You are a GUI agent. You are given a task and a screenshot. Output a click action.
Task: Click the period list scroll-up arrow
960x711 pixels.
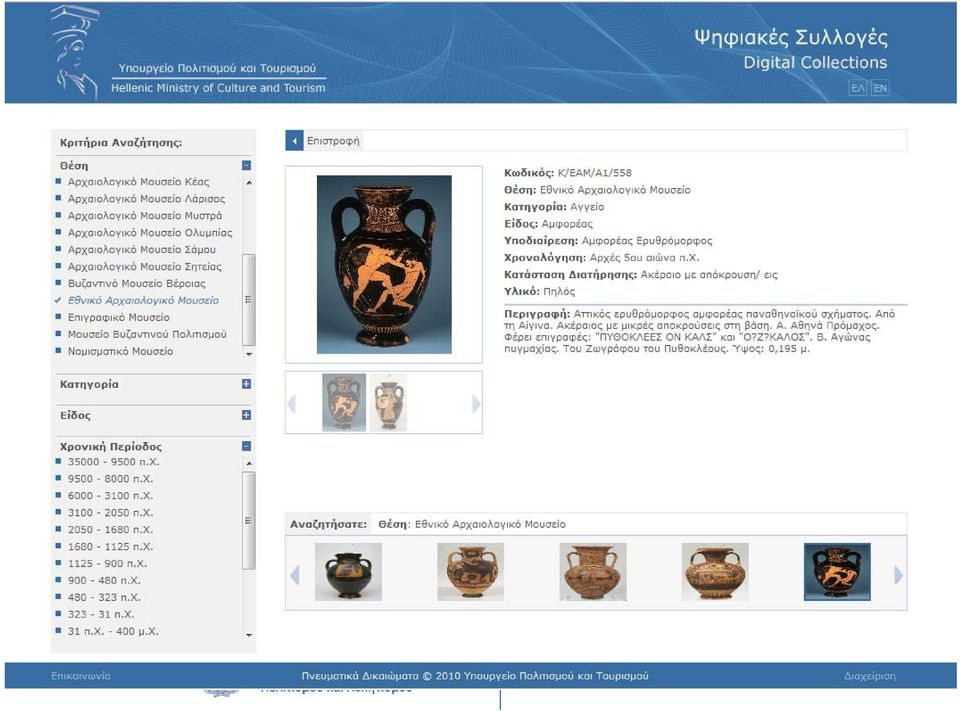tap(249, 464)
